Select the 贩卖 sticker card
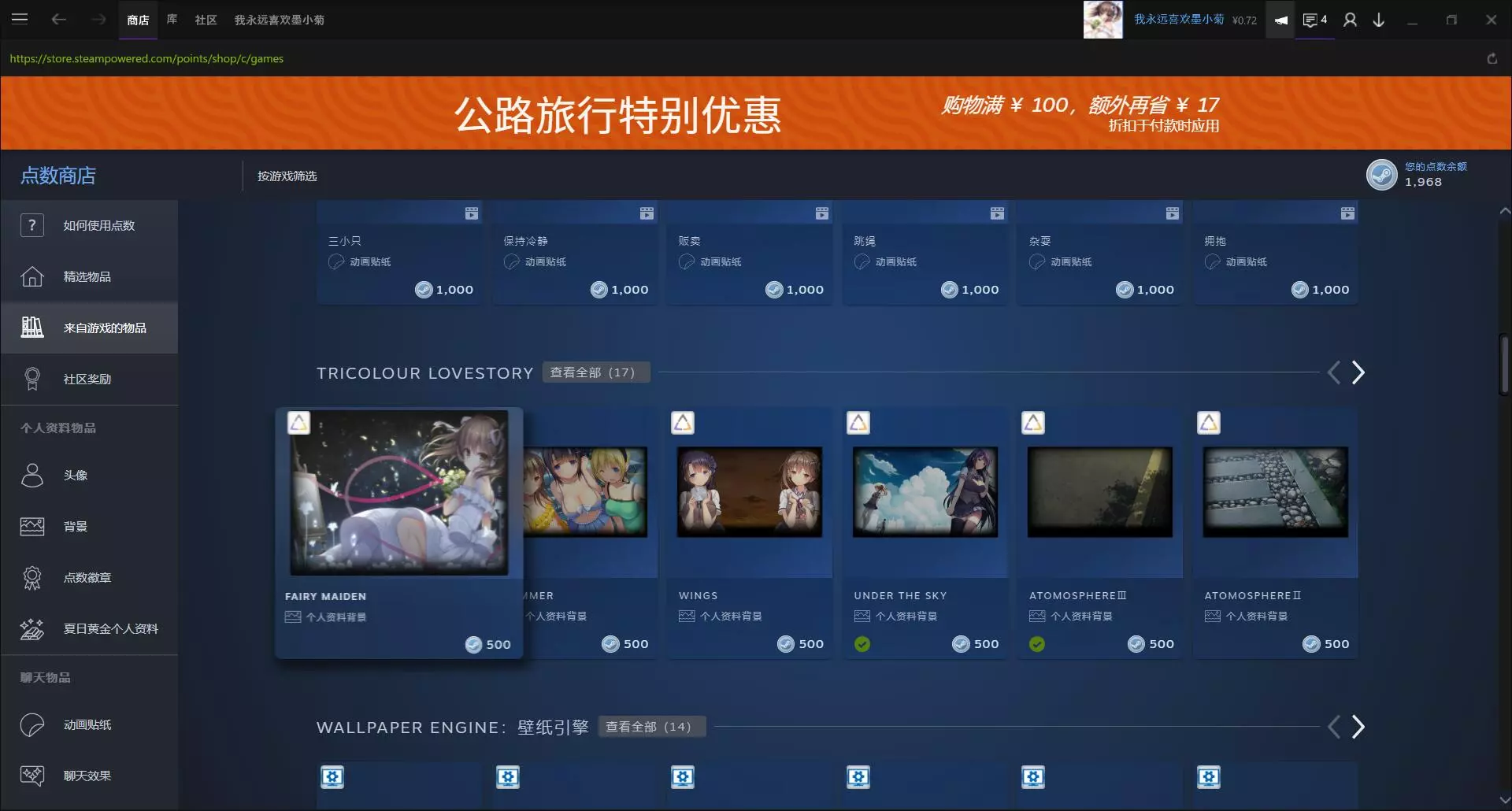The image size is (1512, 811). 750,252
